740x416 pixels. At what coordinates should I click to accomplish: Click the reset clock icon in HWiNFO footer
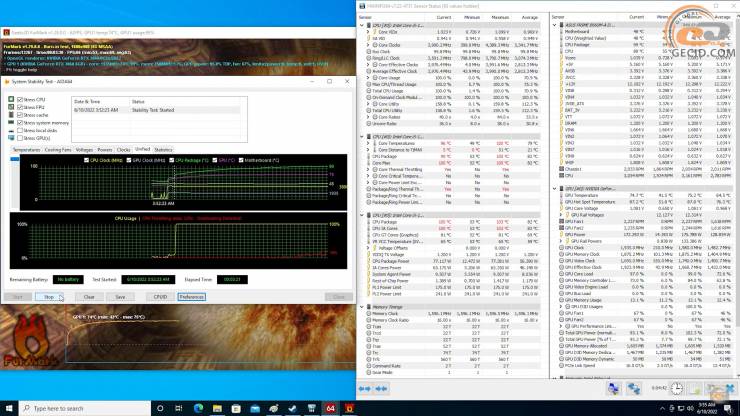click(x=677, y=389)
